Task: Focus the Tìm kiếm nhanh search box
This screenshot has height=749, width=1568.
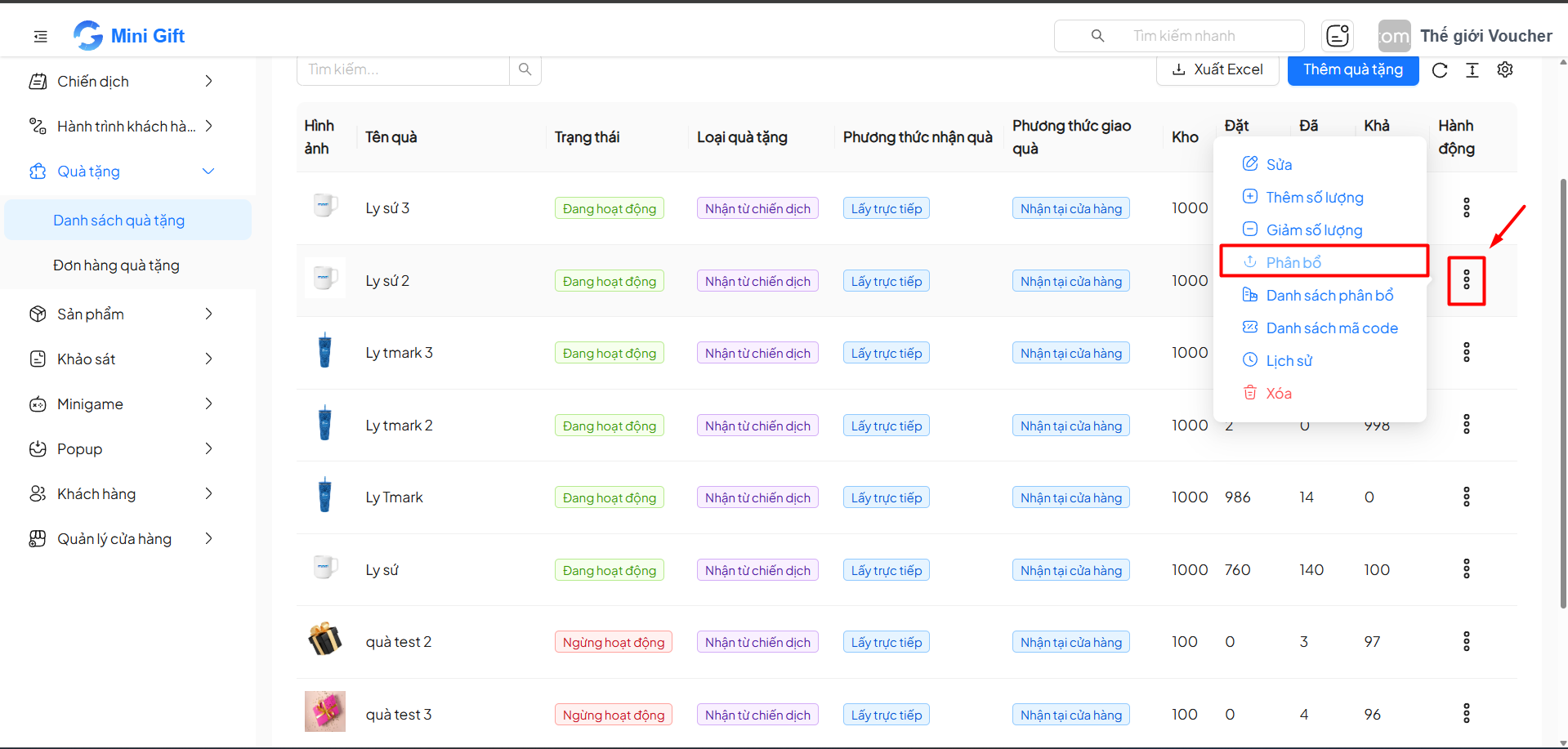Action: [1179, 36]
